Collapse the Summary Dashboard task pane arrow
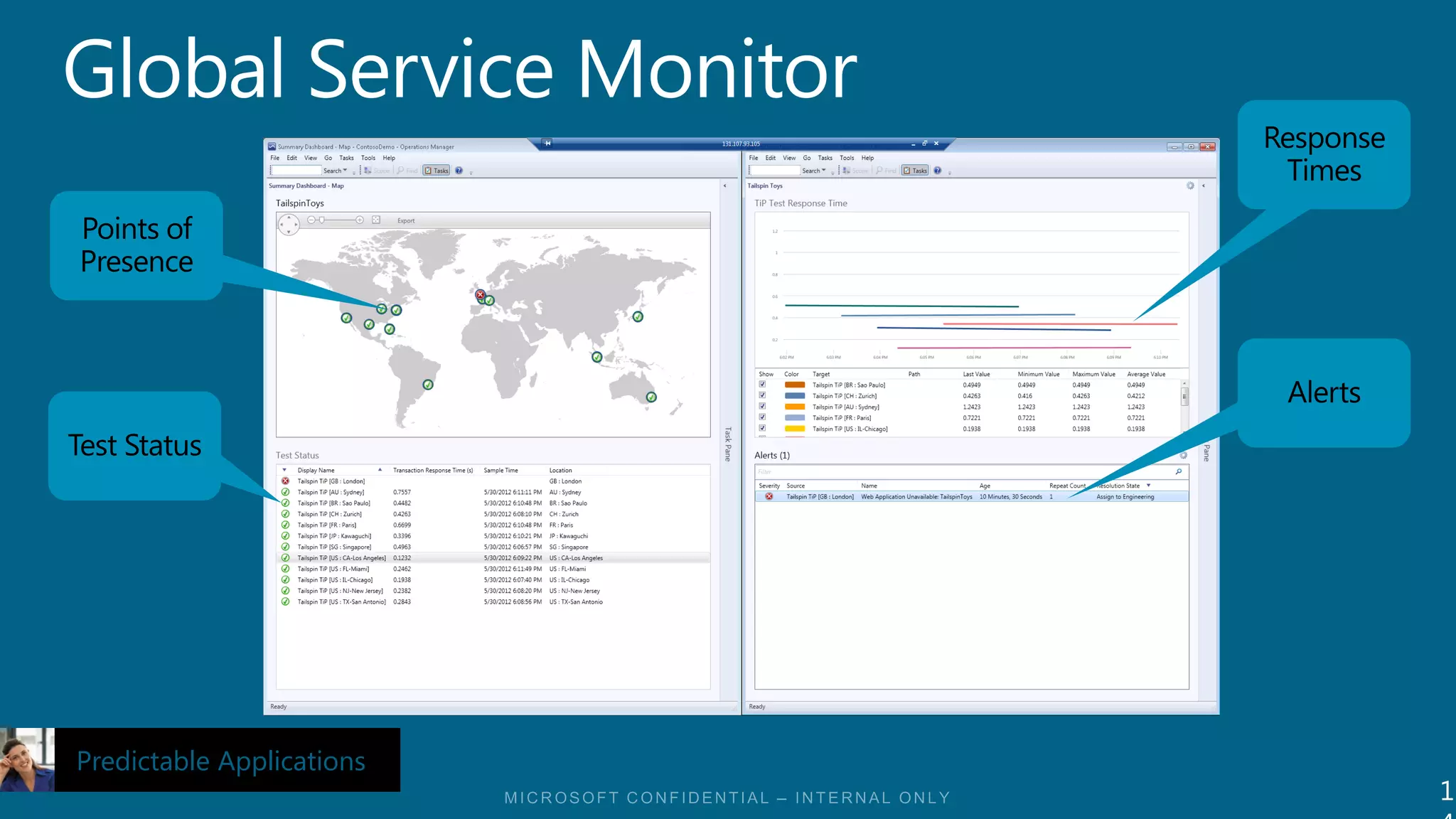 724,186
